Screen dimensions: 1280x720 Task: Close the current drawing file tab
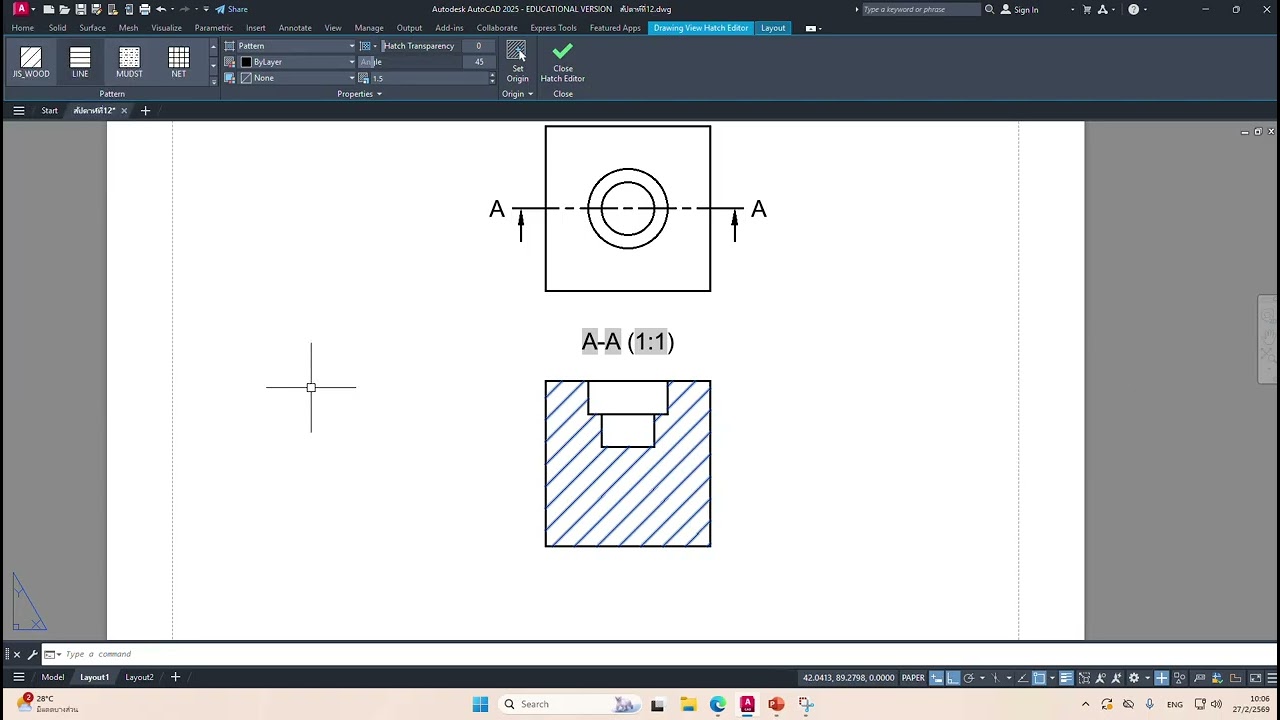click(x=124, y=110)
